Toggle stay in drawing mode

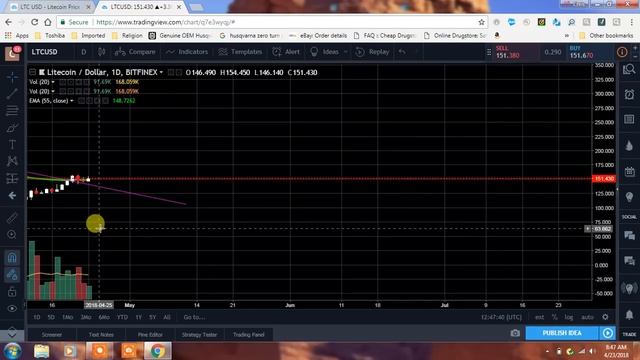[12, 275]
